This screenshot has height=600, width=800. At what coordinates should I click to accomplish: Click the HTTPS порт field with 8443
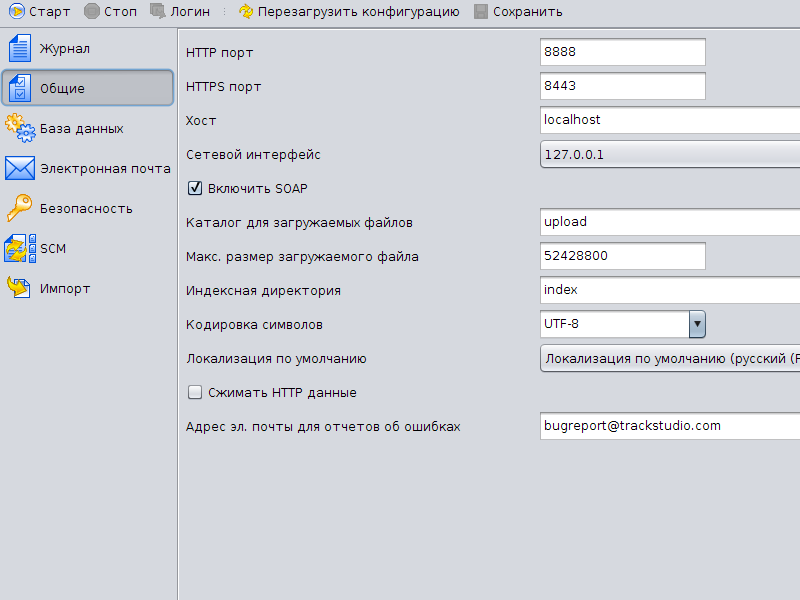[622, 86]
